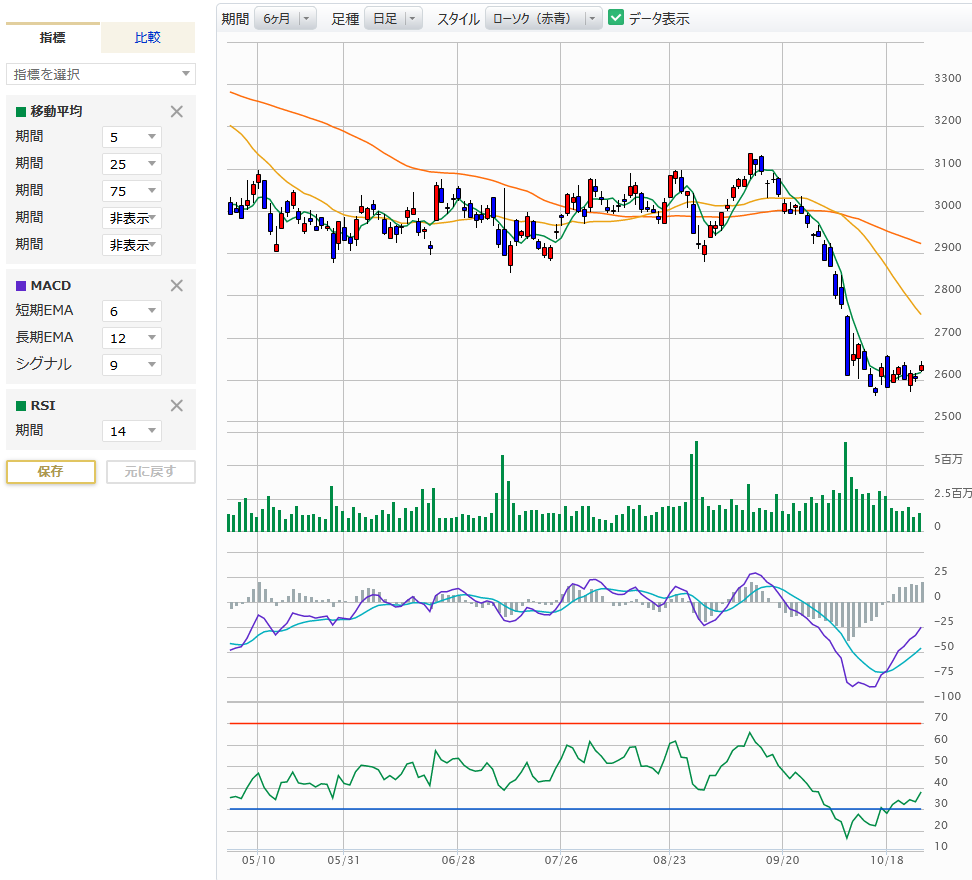Open the MACD シグナル 9 dropdown
The width and height of the screenshot is (972, 880).
[x=132, y=365]
